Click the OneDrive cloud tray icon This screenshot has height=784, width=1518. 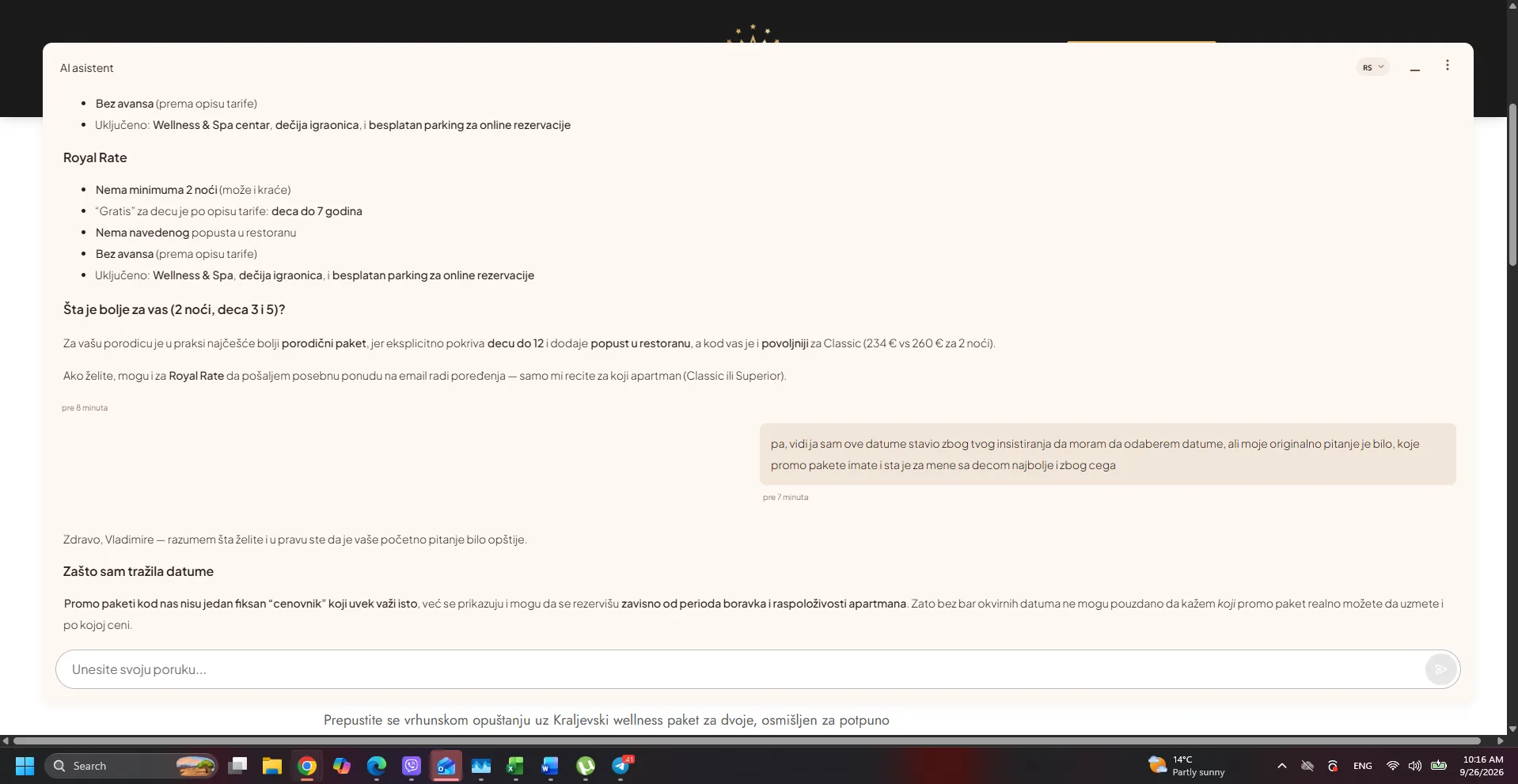tap(1307, 766)
